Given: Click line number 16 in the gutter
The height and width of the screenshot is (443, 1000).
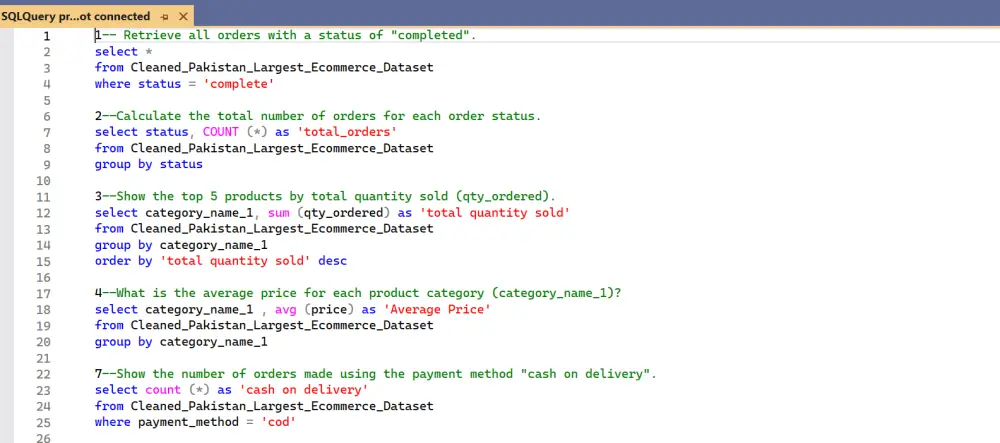Looking at the screenshot, I should pyautogui.click(x=43, y=277).
